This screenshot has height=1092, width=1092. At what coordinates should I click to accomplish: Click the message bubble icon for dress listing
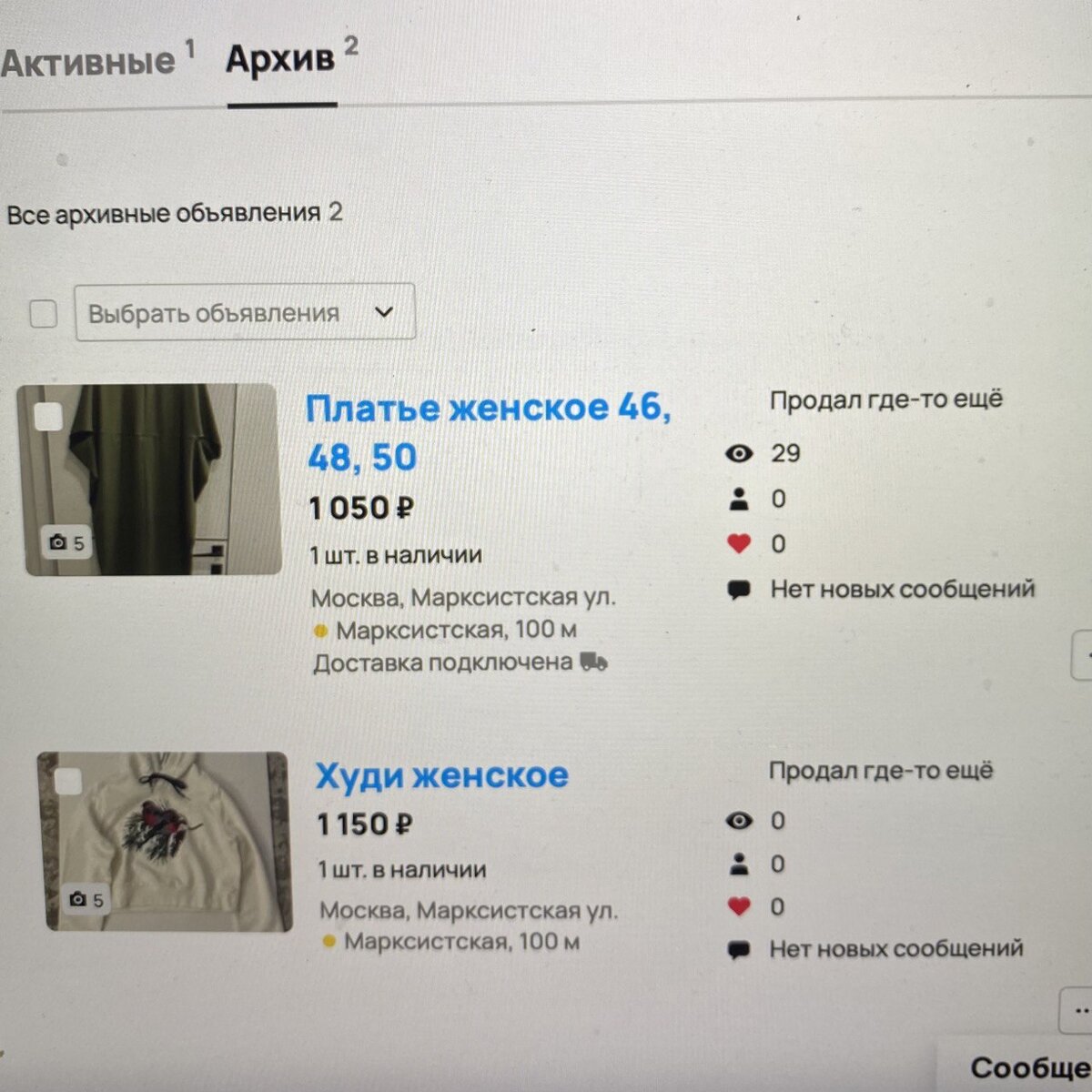pyautogui.click(x=739, y=591)
